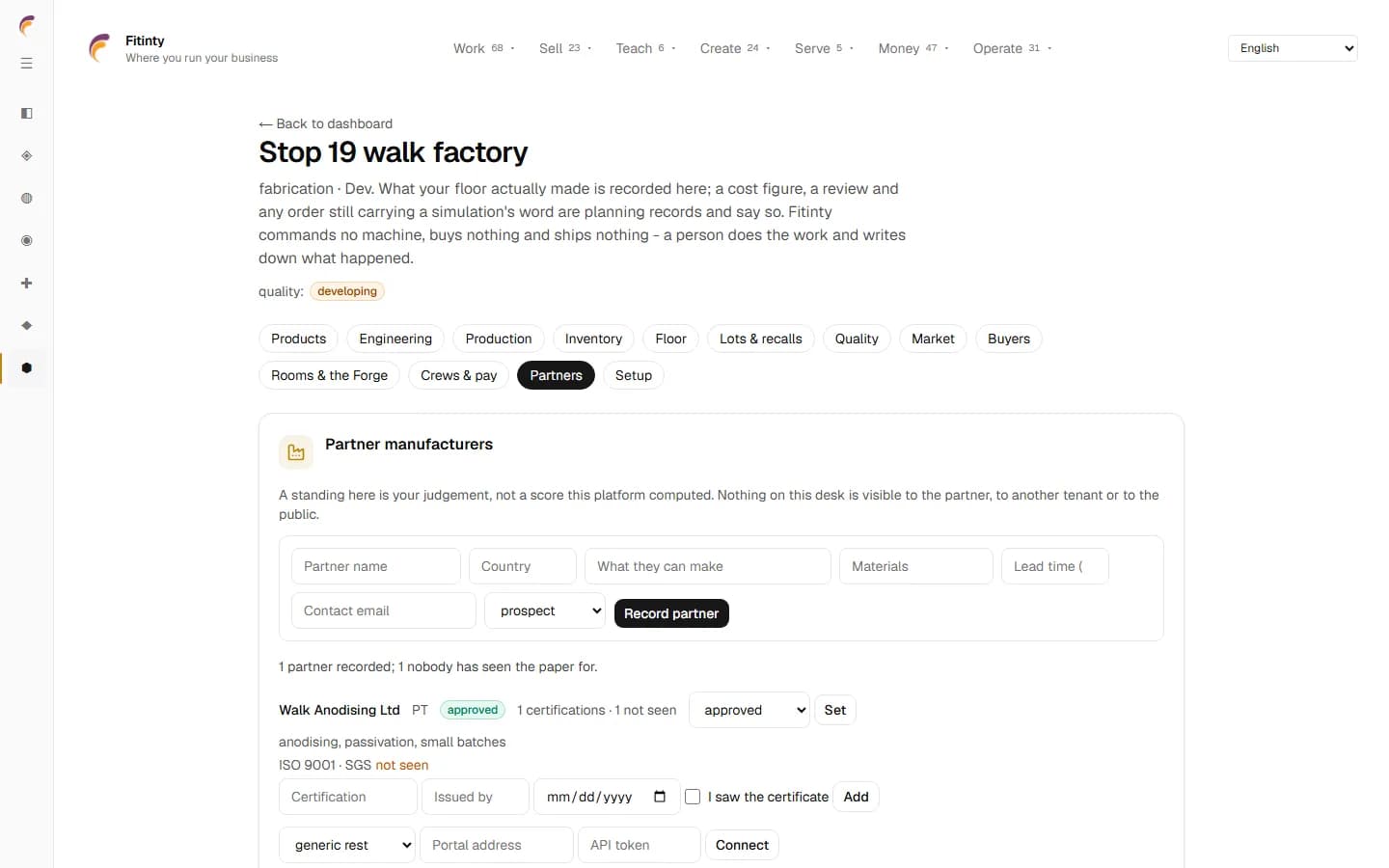The image size is (1389, 868).
Task: Open the hamburger menu in sidebar
Action: pos(27,64)
